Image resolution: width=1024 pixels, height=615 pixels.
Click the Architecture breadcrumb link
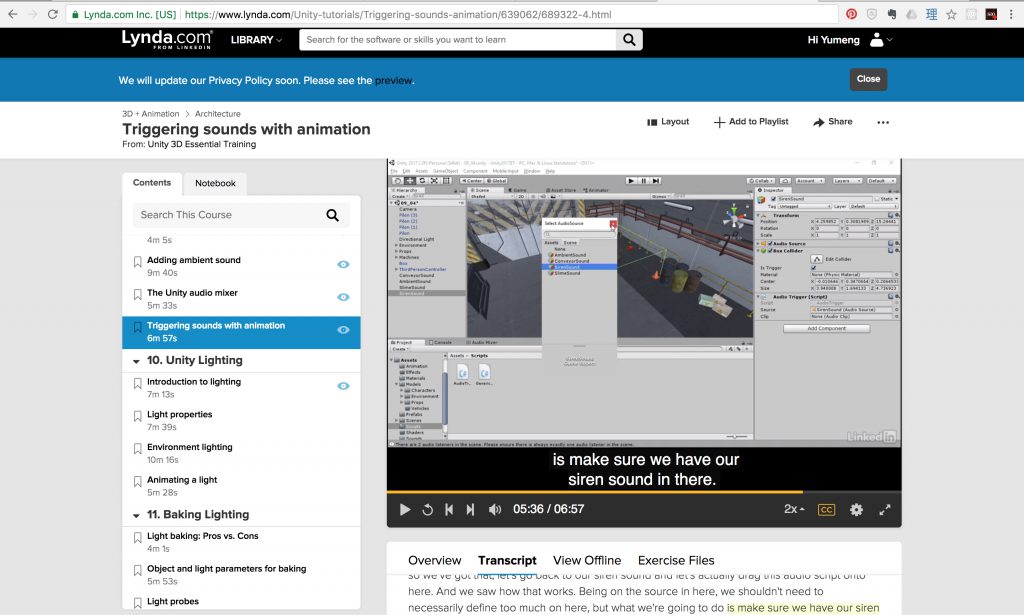217,114
